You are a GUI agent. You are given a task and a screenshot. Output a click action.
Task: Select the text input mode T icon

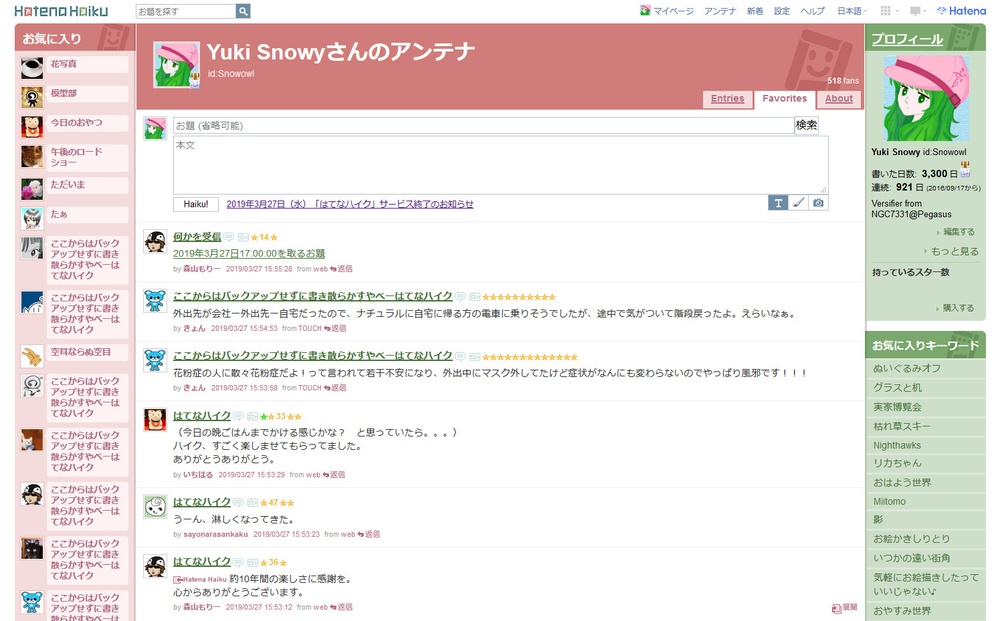point(778,203)
